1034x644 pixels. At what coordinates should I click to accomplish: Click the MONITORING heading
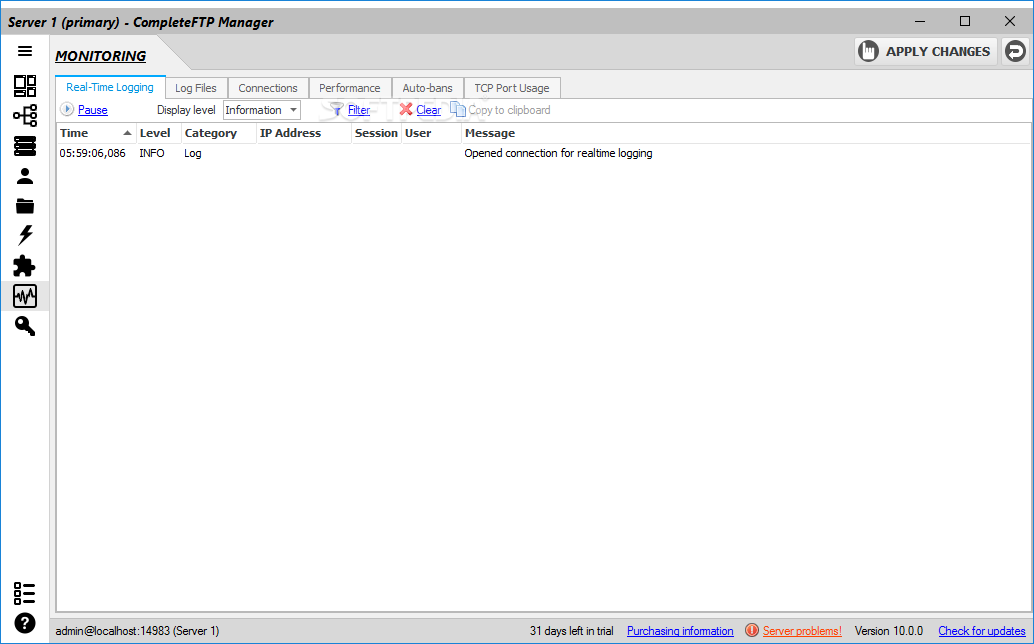[100, 56]
